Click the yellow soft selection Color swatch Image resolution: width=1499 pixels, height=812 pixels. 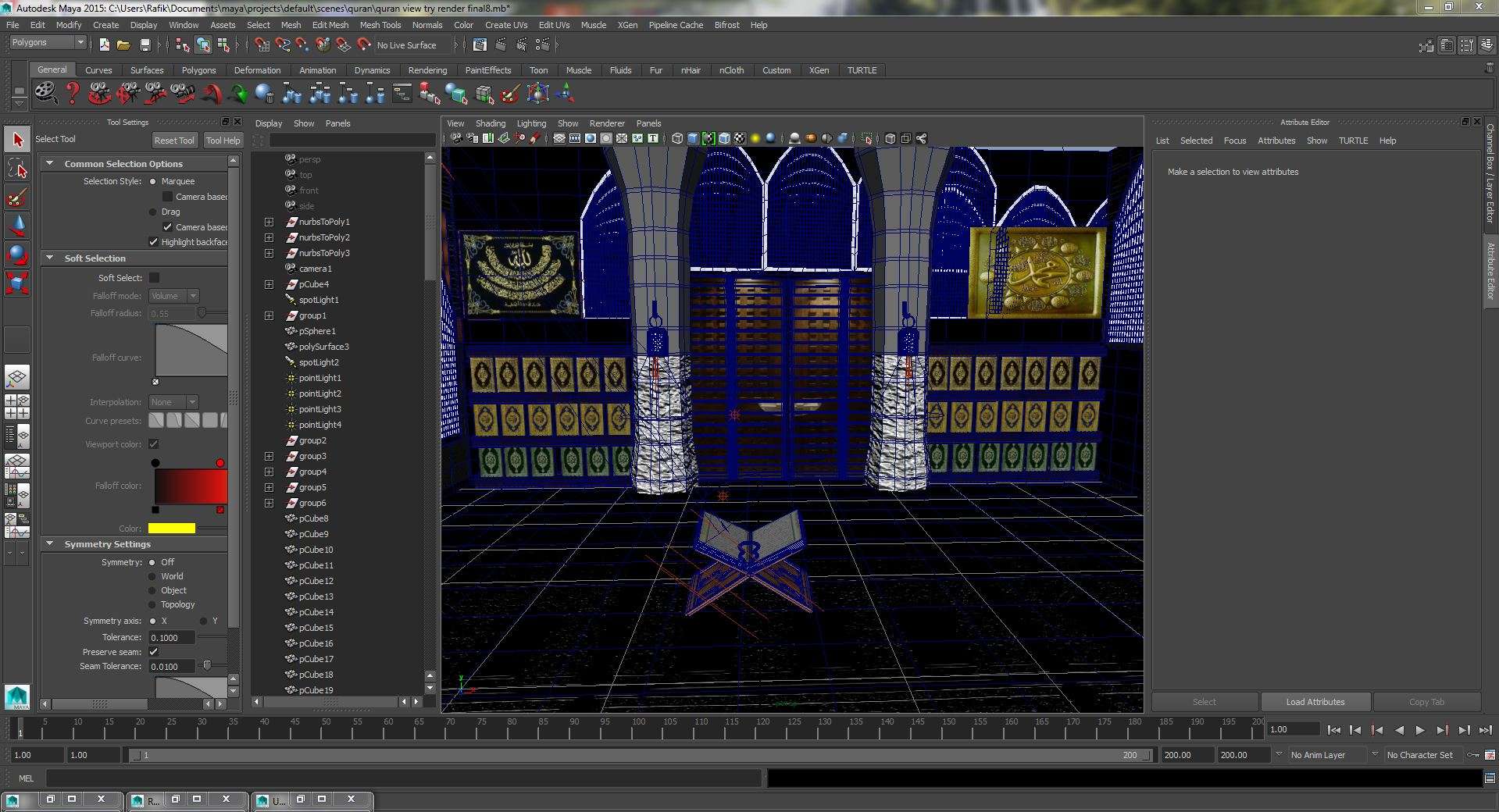[171, 529]
